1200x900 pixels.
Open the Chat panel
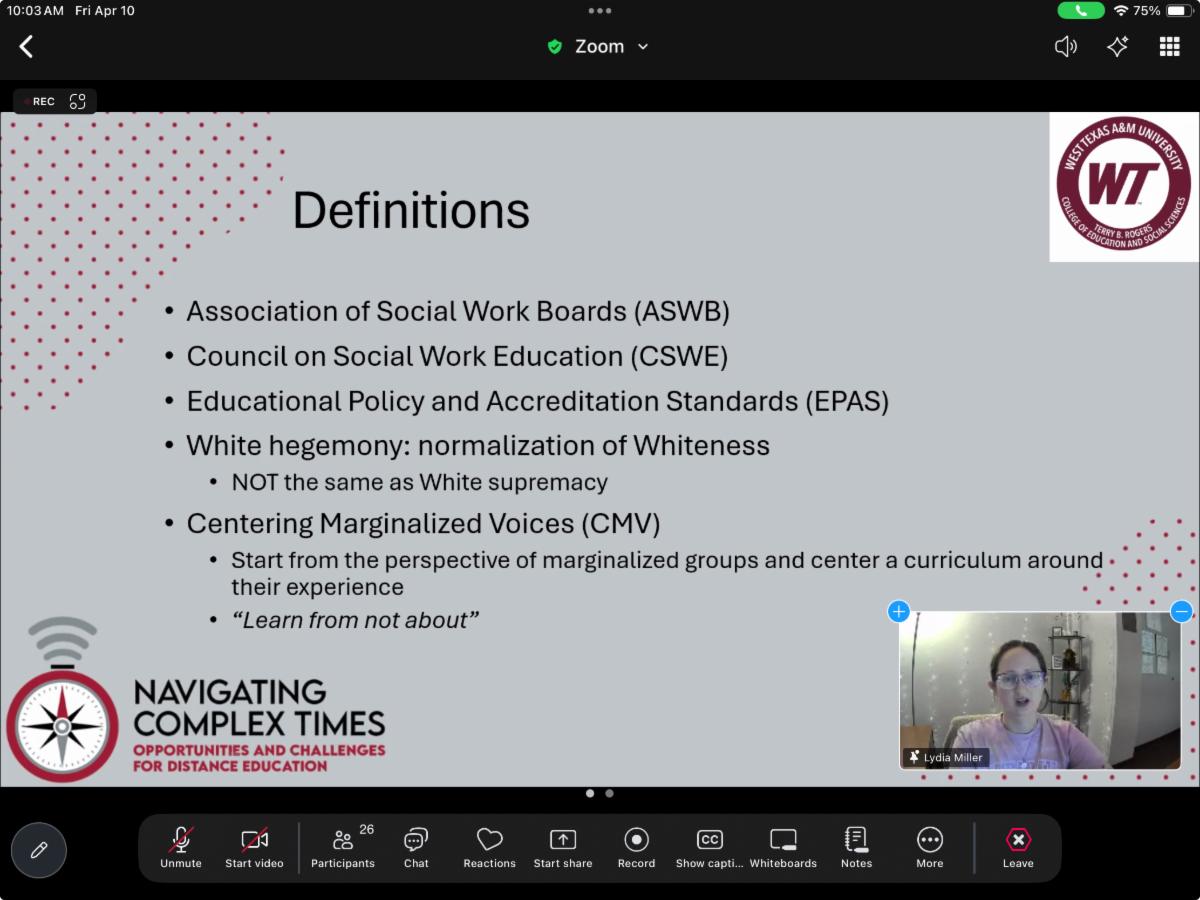(416, 848)
